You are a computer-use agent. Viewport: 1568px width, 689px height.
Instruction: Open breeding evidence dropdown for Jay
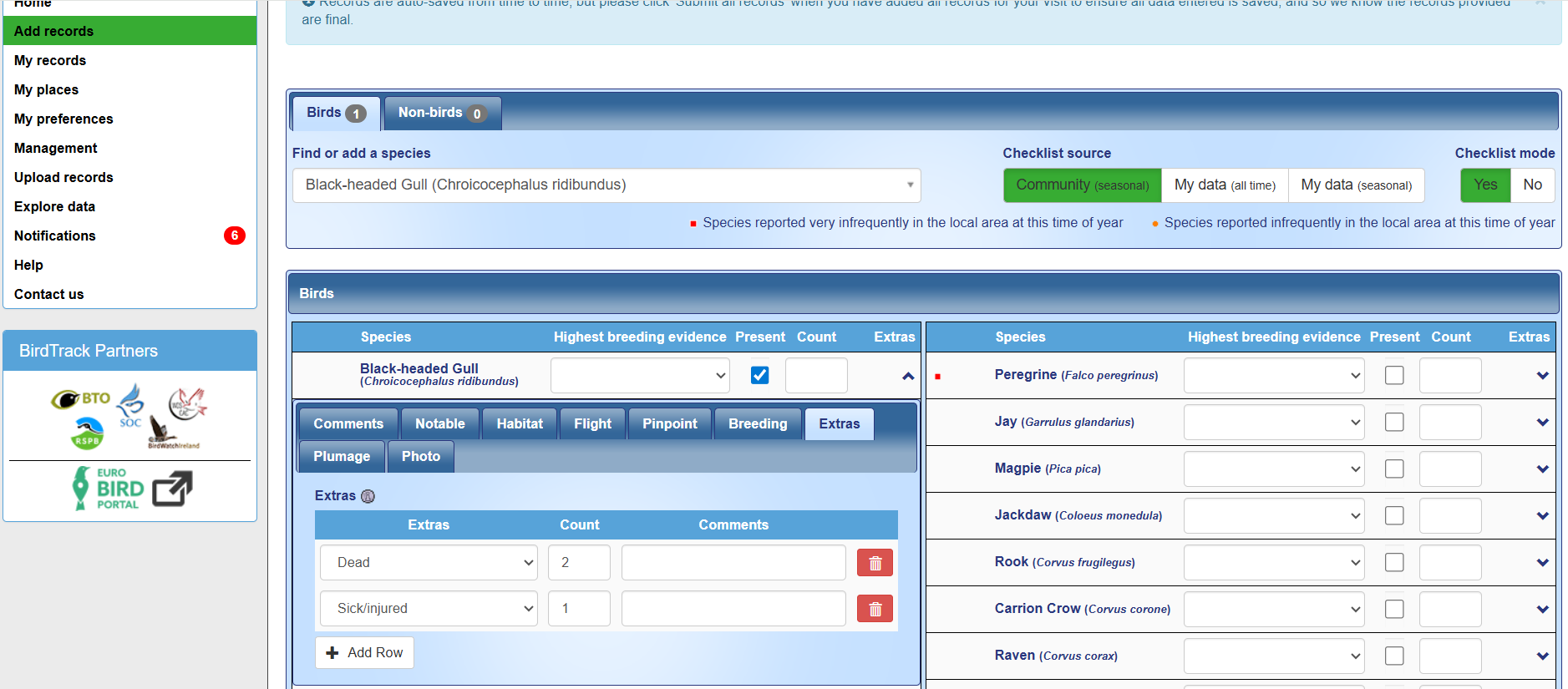[x=1274, y=423]
